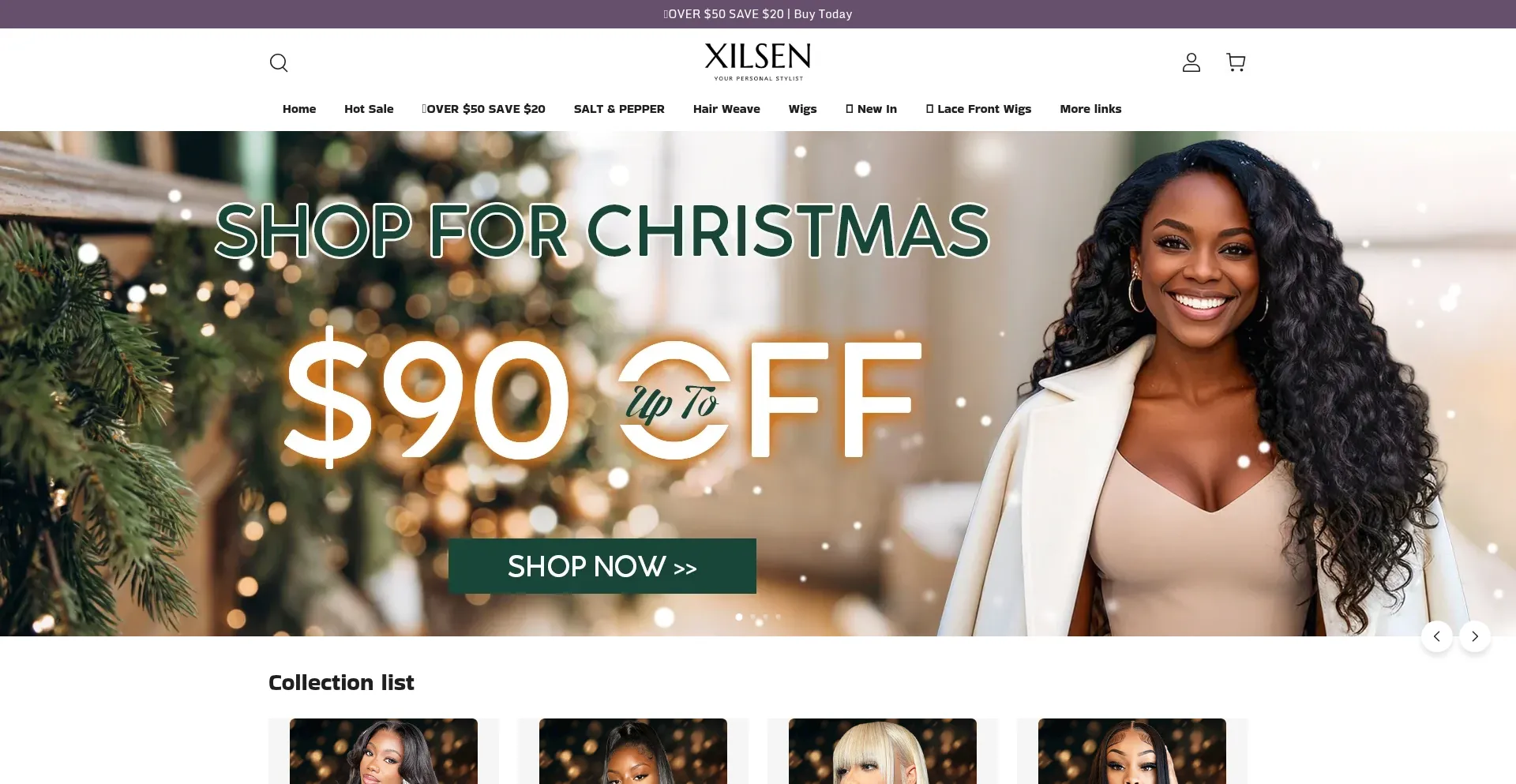Open the Wigs navigation menu
The height and width of the screenshot is (784, 1516).
tap(802, 109)
